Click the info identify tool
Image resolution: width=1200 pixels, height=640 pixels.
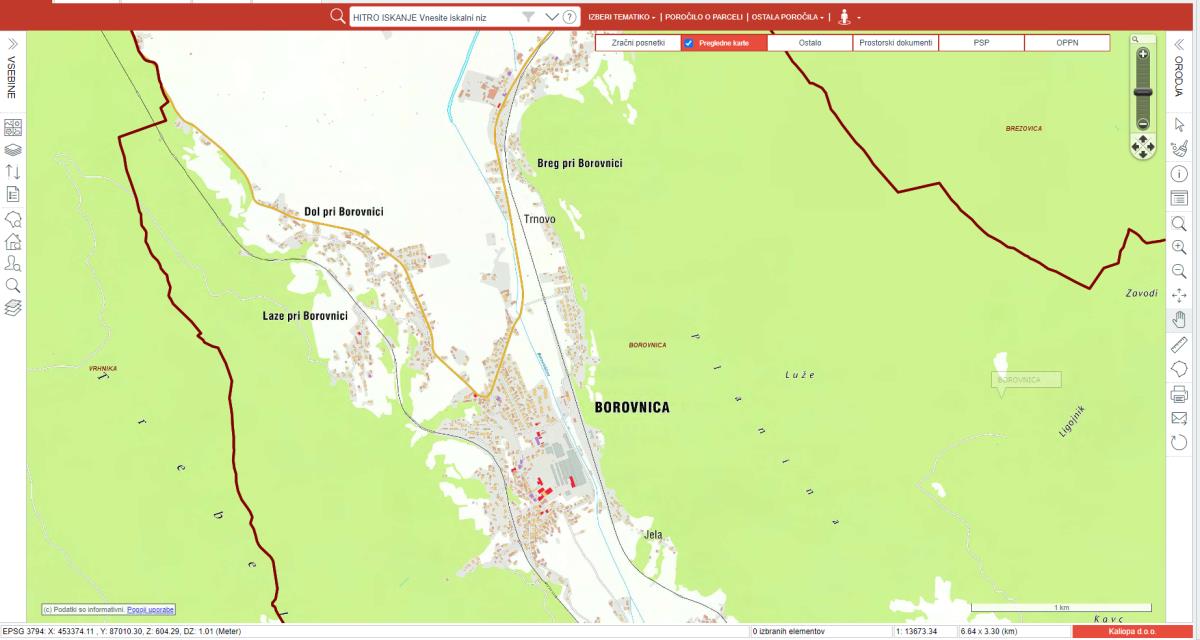tap(1179, 173)
